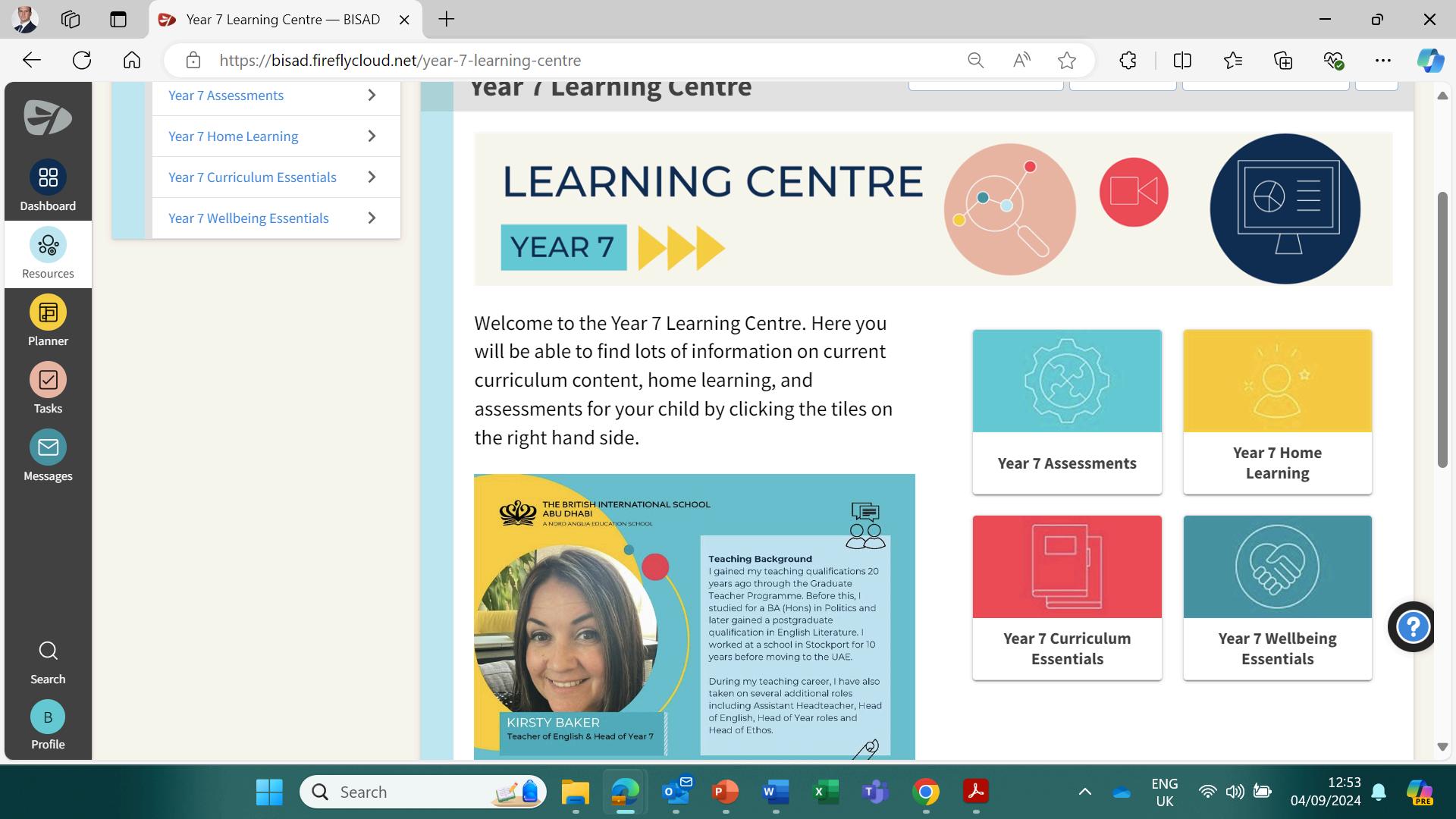Open the Planner in sidebar
Image resolution: width=1456 pixels, height=819 pixels.
coord(48,312)
